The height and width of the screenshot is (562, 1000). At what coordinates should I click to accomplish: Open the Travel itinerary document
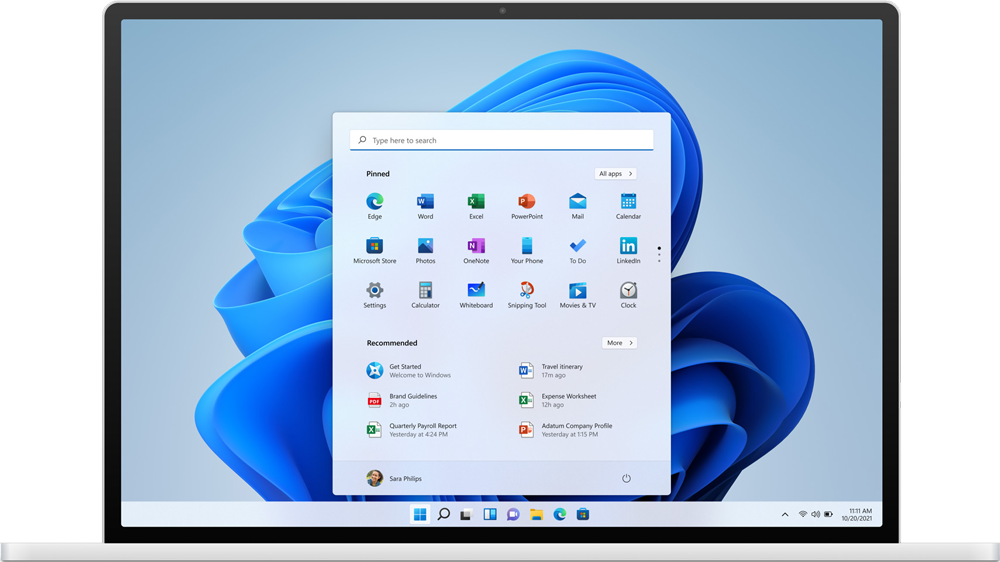point(550,371)
